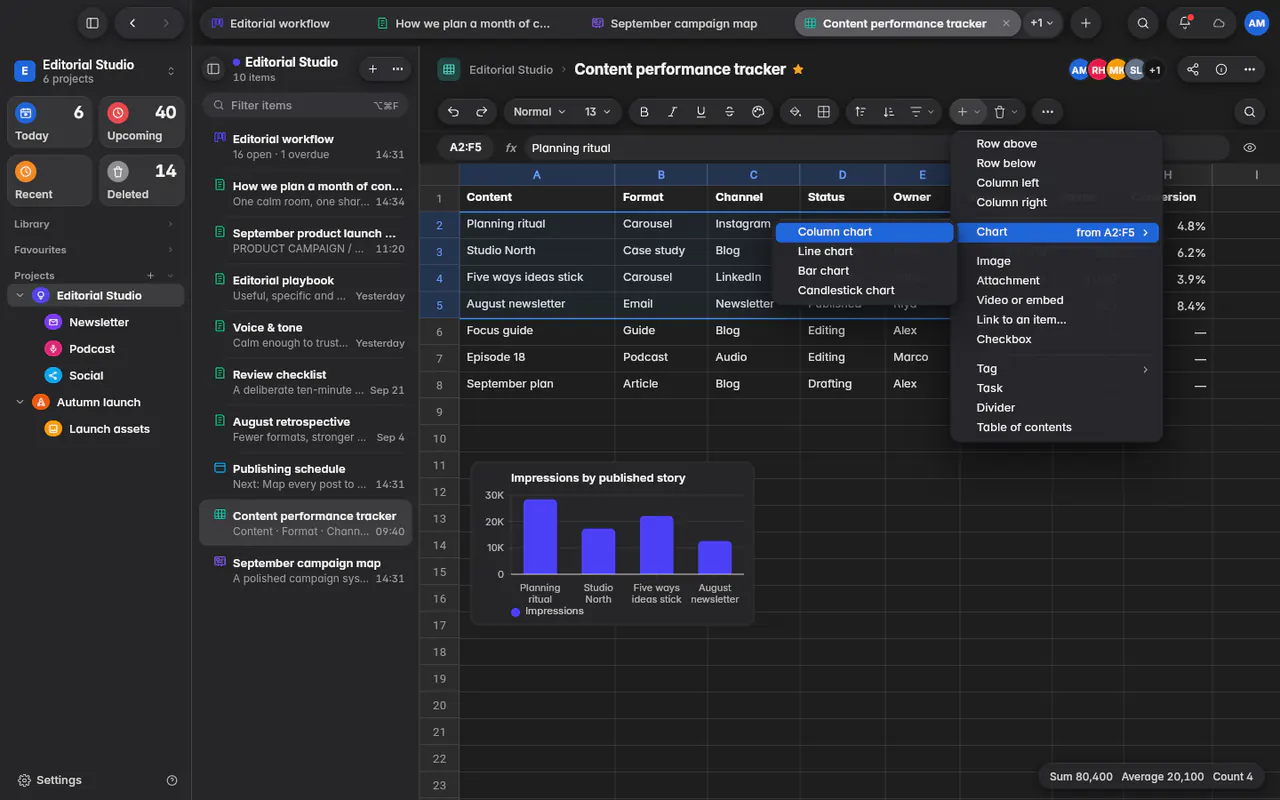Viewport: 1280px width, 800px height.
Task: Open a new tab with the plus button
Action: pos(1085,23)
